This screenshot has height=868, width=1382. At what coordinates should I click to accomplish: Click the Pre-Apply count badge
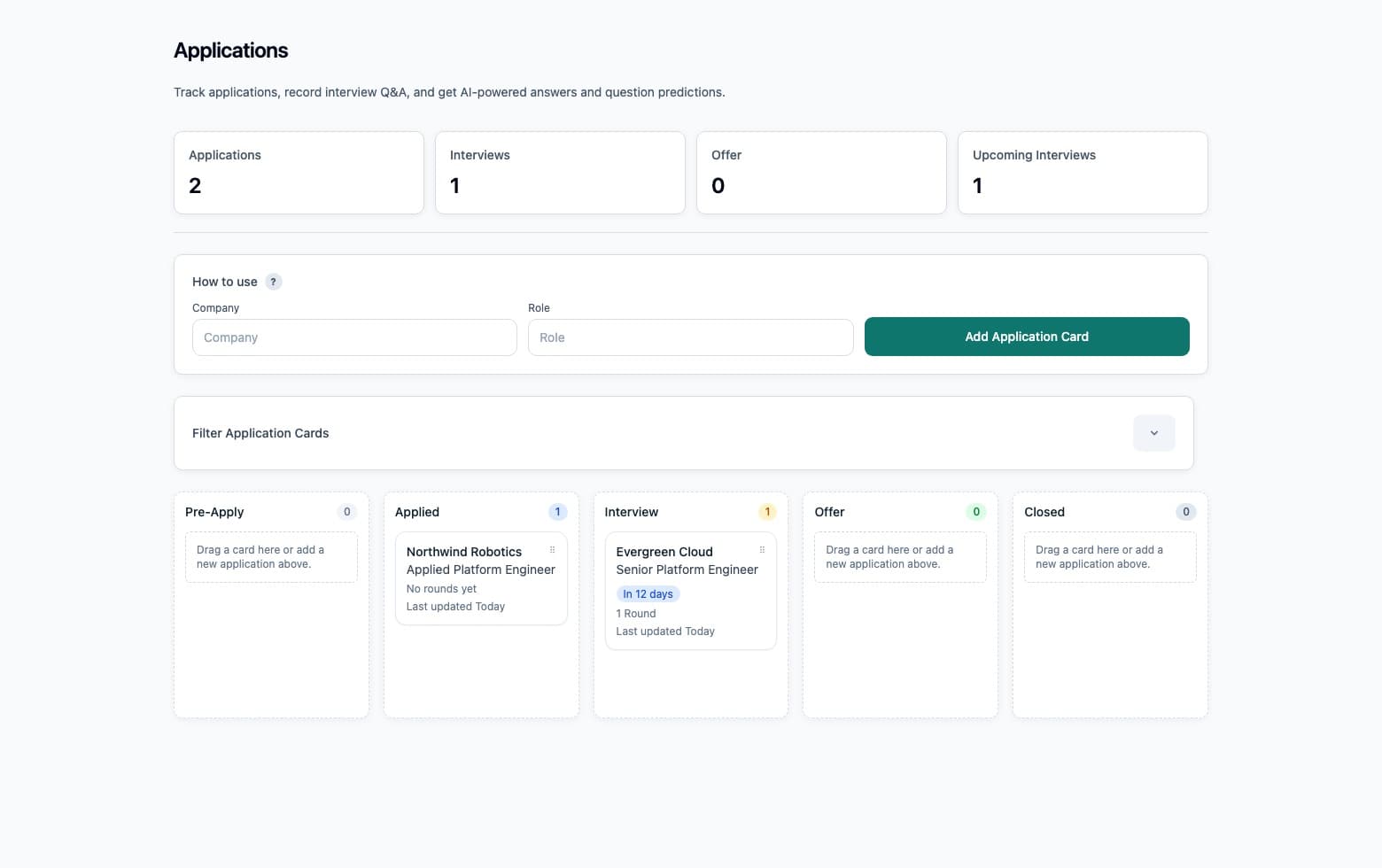[x=347, y=512]
